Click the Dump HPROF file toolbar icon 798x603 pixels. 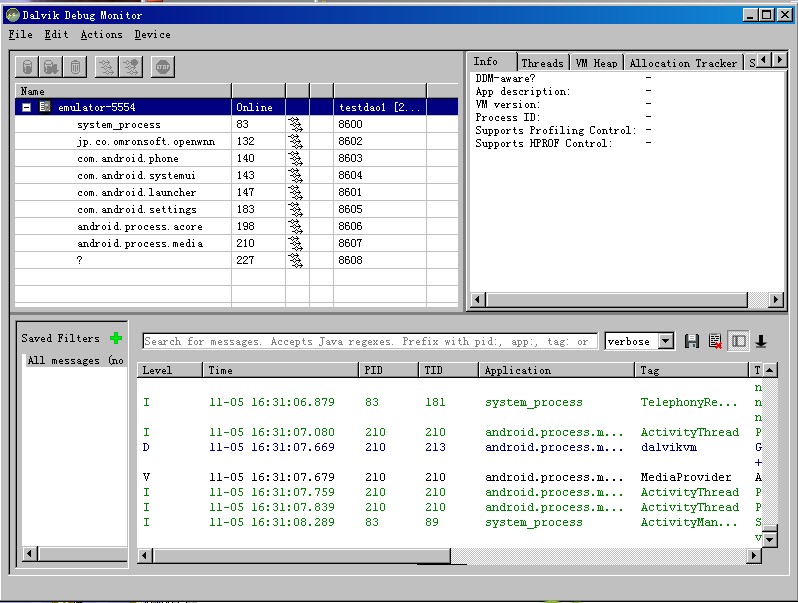coord(51,67)
